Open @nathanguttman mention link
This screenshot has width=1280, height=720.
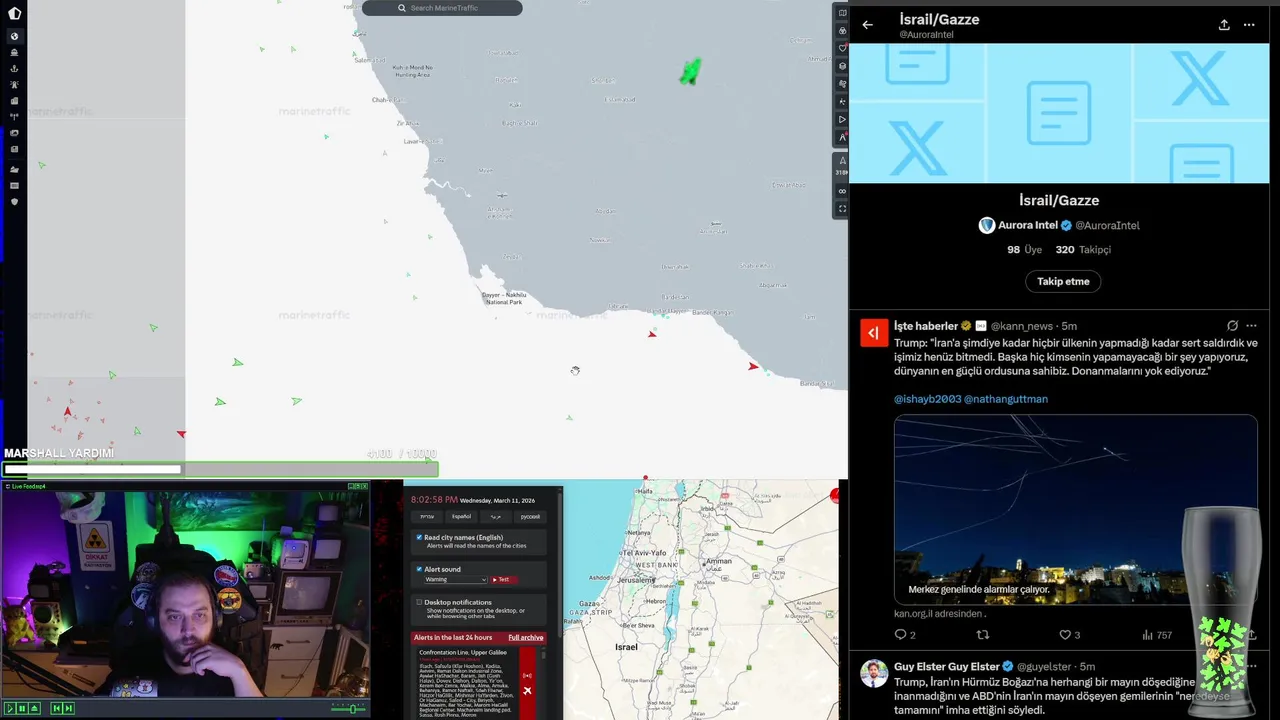pos(1006,399)
